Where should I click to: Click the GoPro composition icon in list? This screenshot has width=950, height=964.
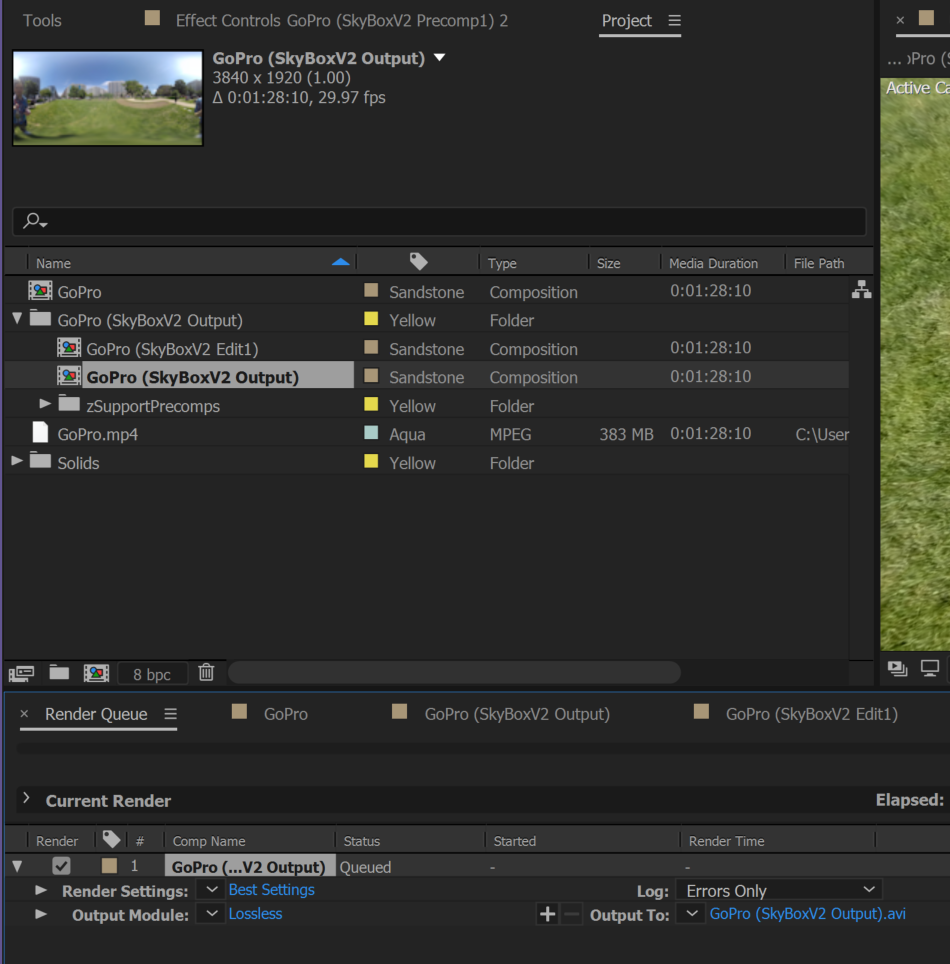pos(40,291)
